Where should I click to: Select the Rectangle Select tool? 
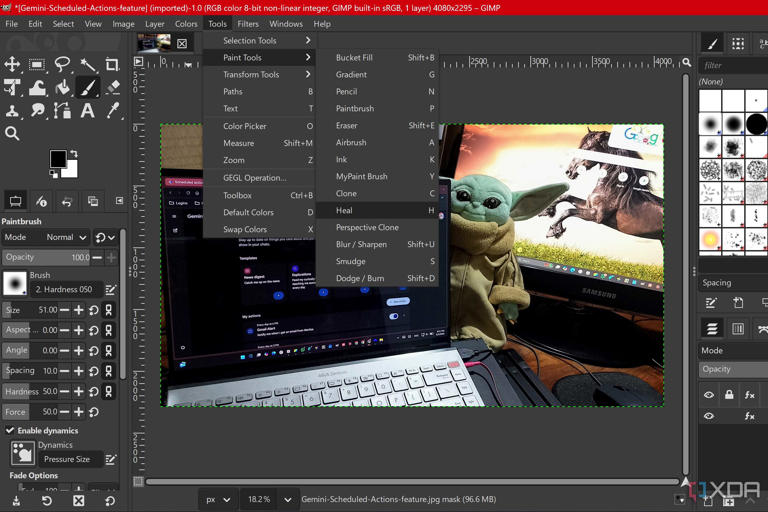point(37,64)
